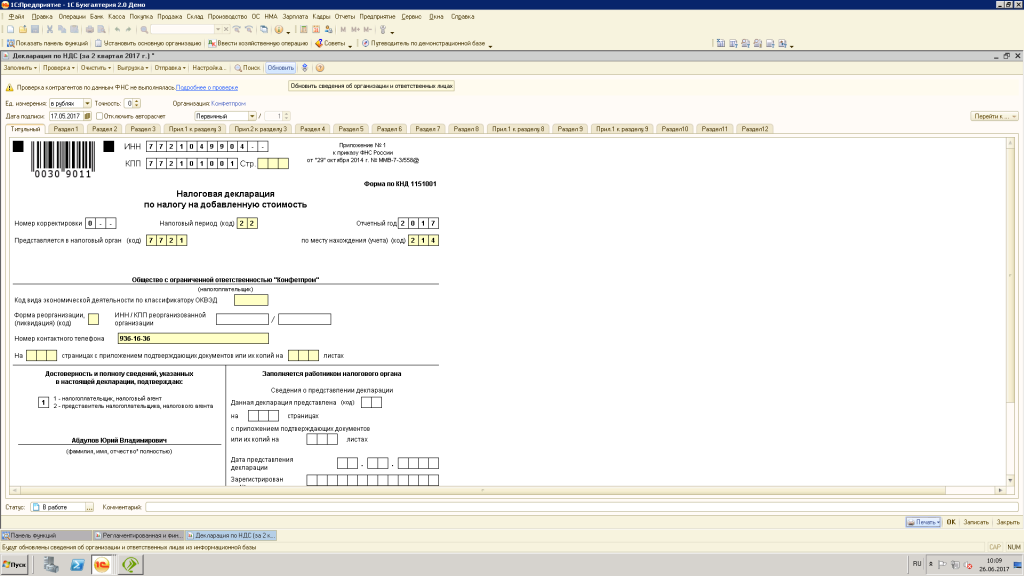The image size is (1024, 576).
Task: Click the Записать button
Action: [x=976, y=522]
